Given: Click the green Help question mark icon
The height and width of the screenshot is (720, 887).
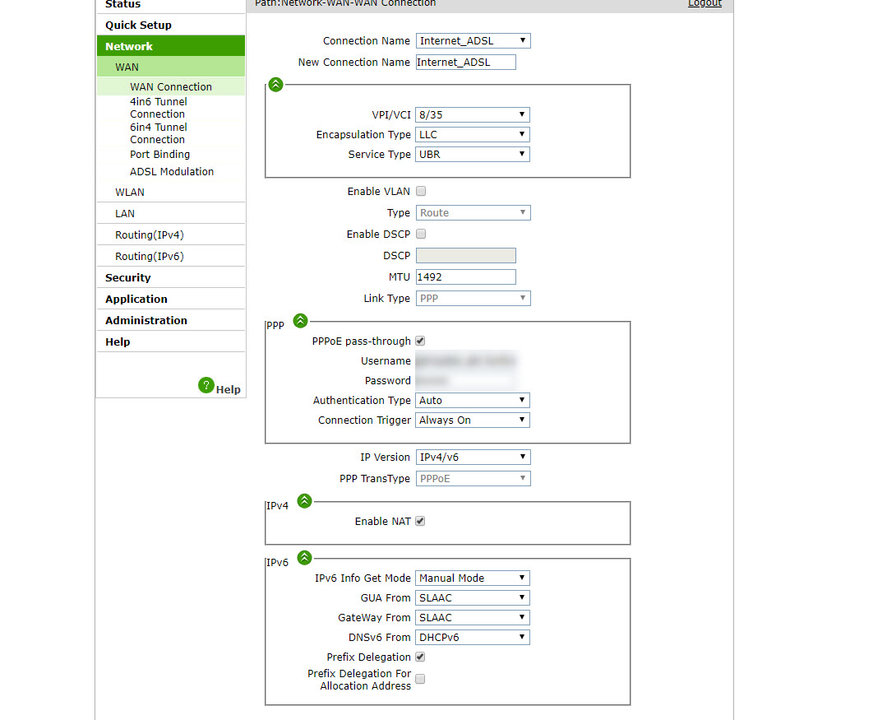Looking at the screenshot, I should 206,385.
